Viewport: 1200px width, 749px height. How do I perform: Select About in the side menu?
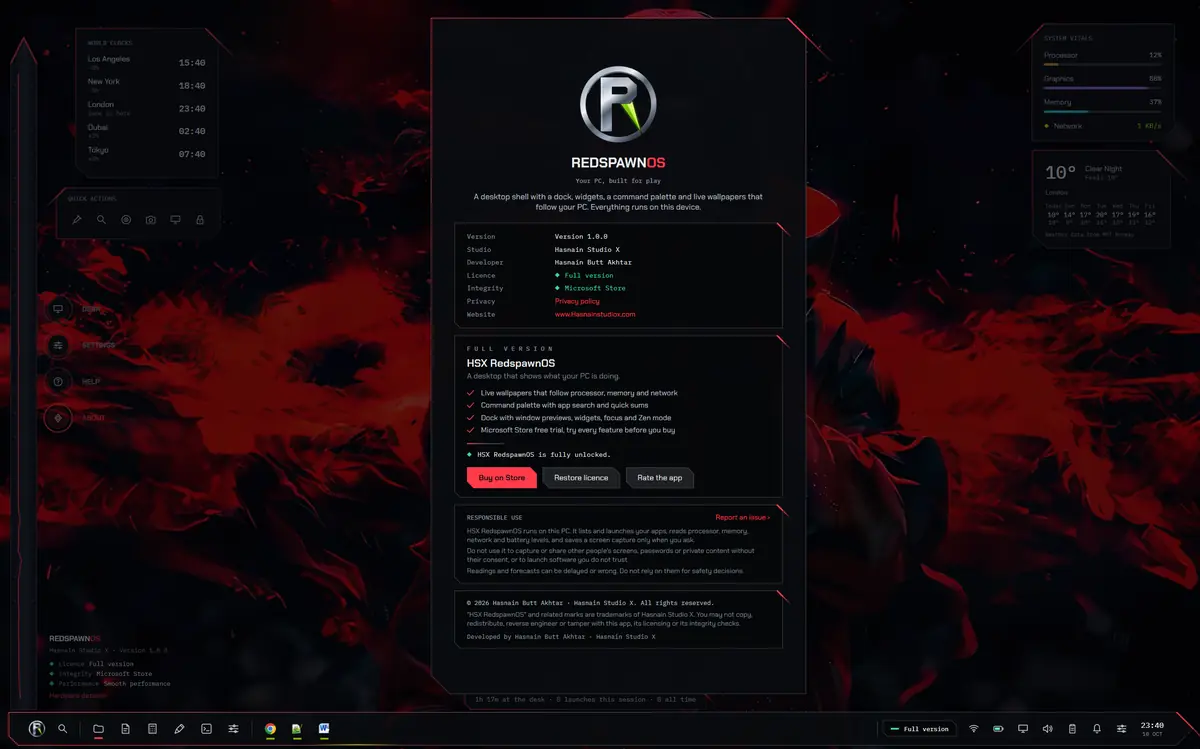tap(75, 418)
